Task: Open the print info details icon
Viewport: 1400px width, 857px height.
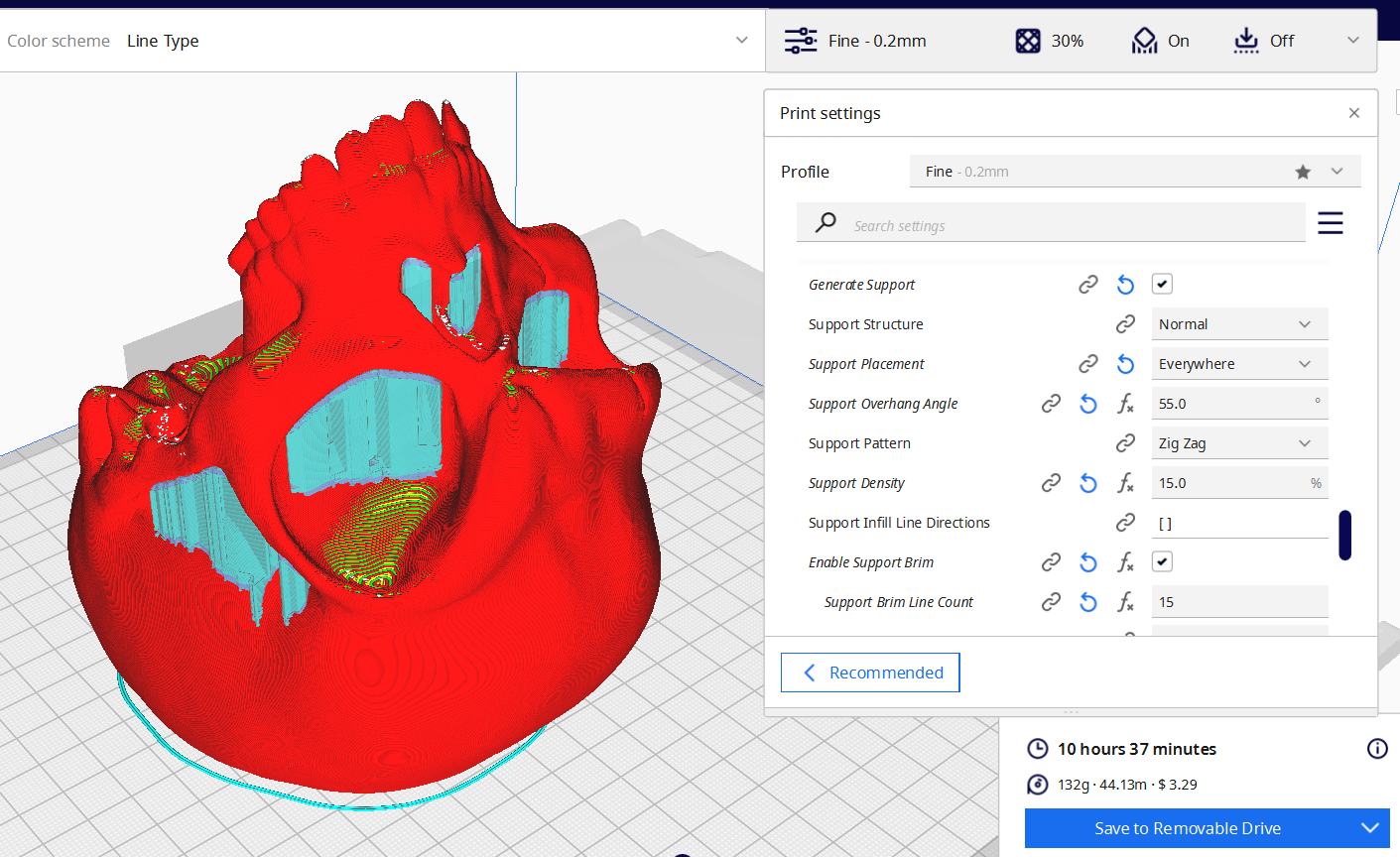Action: (x=1377, y=749)
